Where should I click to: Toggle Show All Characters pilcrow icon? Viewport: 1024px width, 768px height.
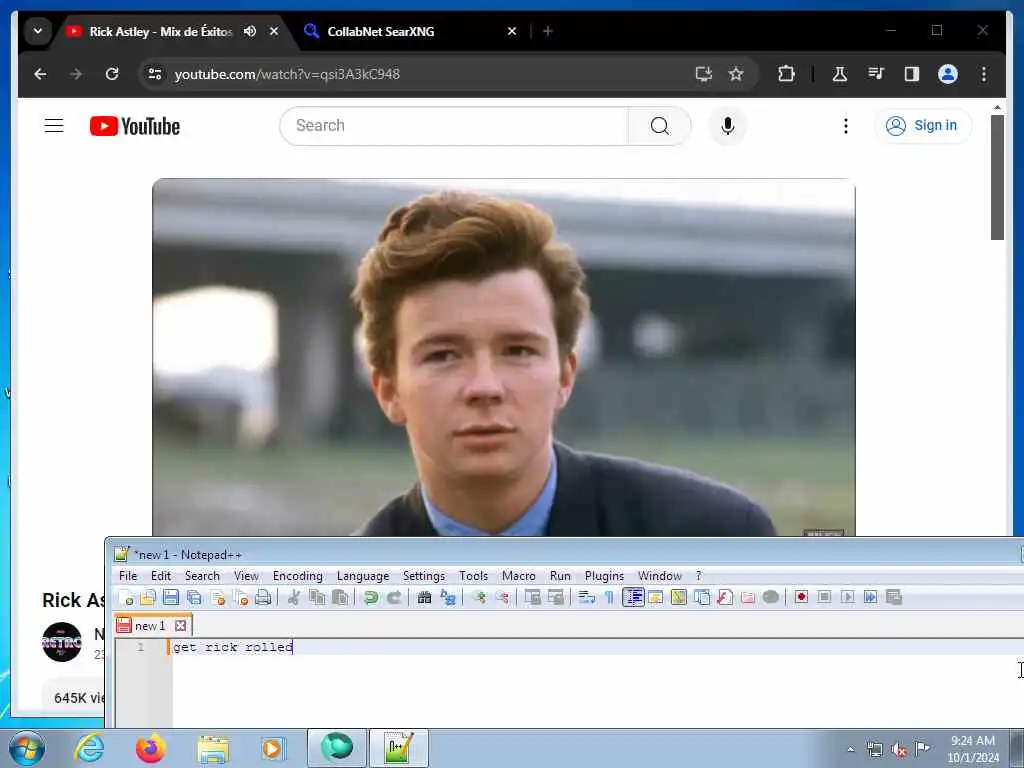[609, 598]
